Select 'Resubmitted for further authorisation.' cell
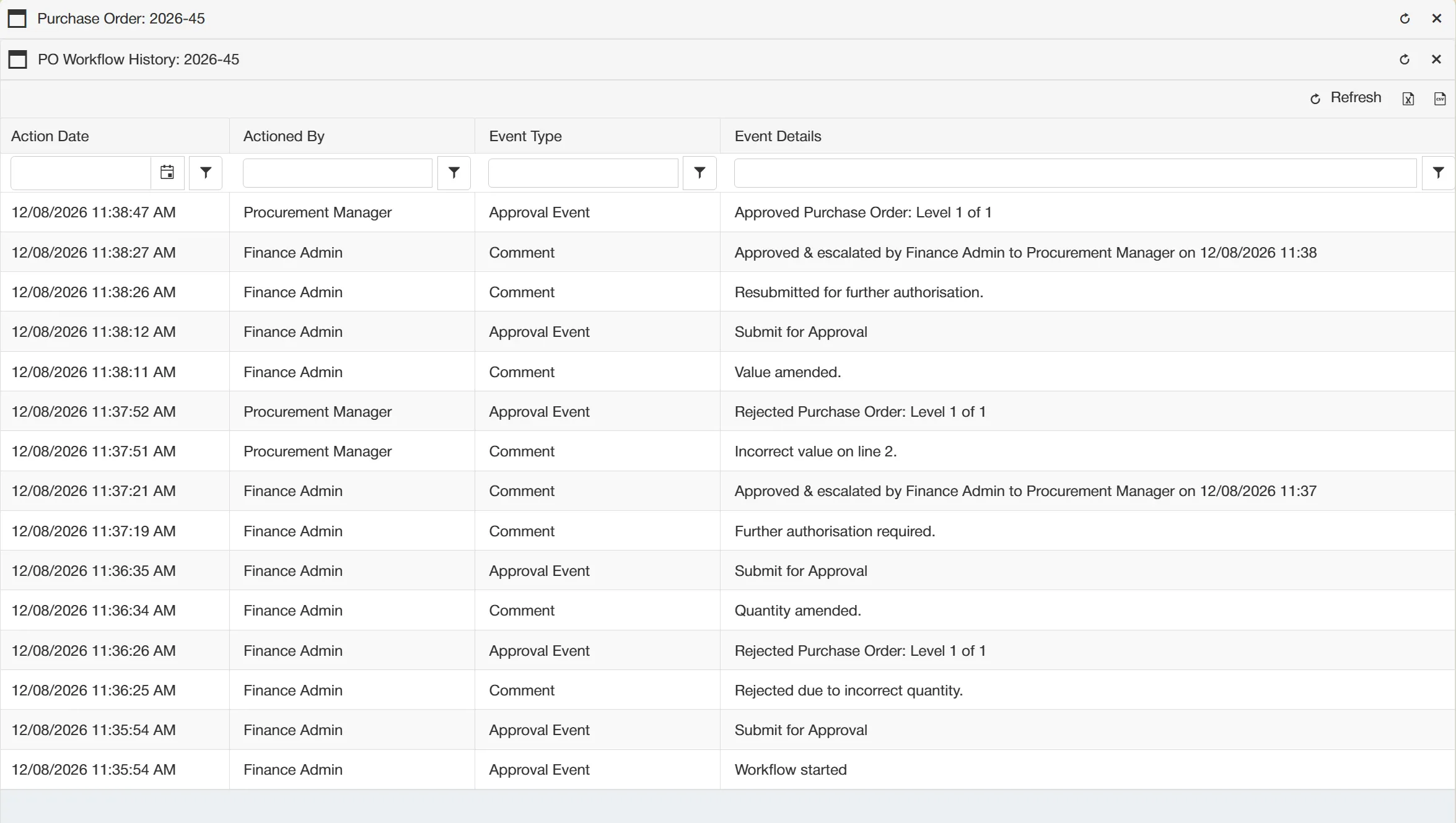The height and width of the screenshot is (823, 1456). pyautogui.click(x=1087, y=292)
